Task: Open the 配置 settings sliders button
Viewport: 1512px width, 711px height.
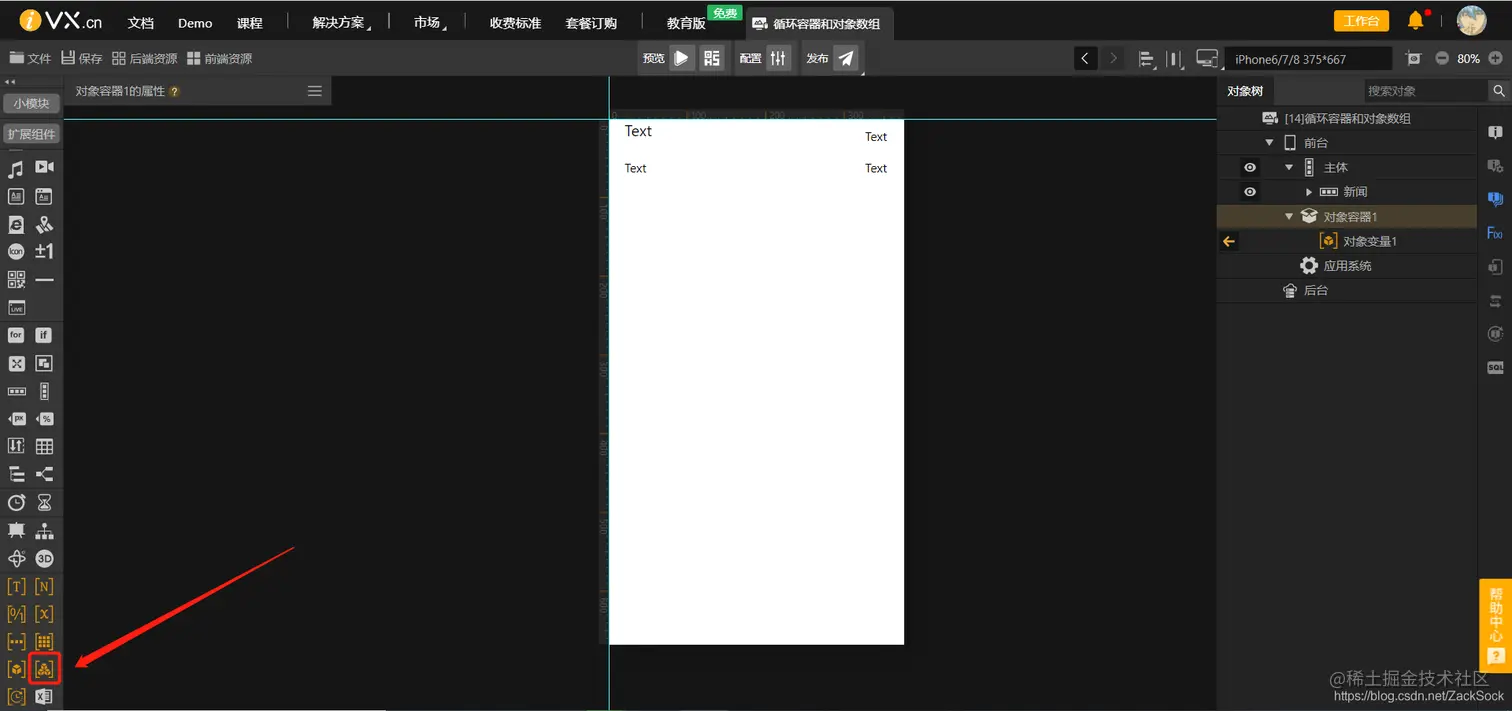Action: (x=779, y=58)
